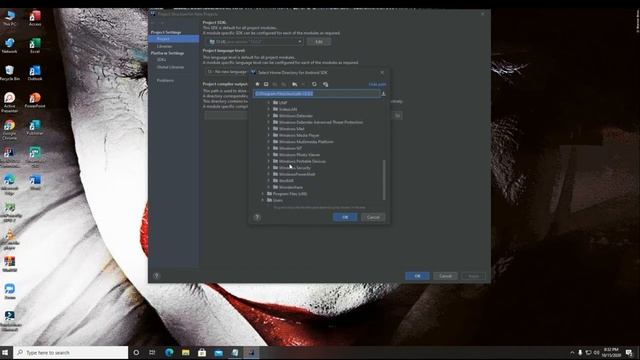Image resolution: width=640 pixels, height=360 pixels.
Task: Open Access desktop shortcut
Action: (x=35, y=18)
